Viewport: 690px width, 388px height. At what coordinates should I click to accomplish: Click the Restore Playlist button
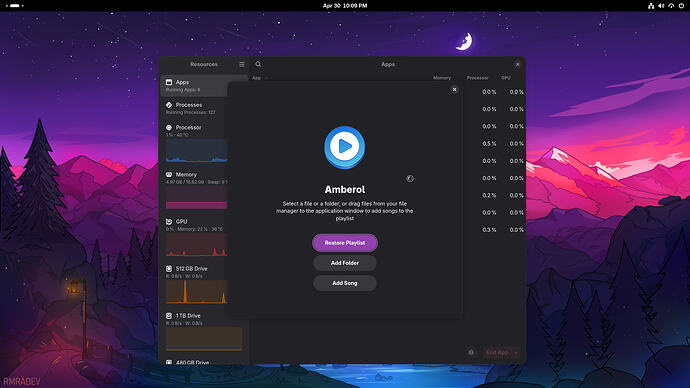[345, 243]
